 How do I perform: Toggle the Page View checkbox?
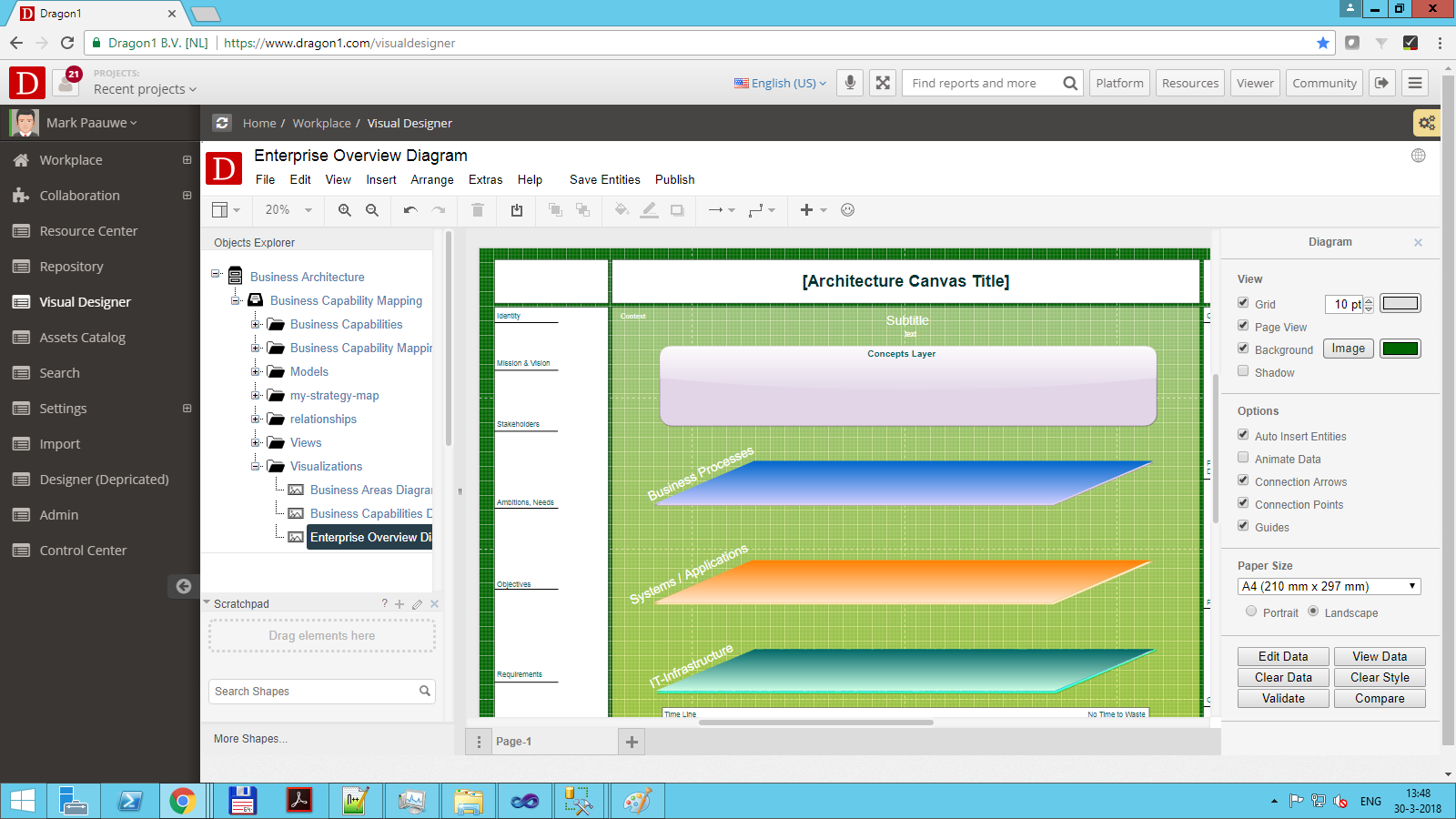pyautogui.click(x=1243, y=326)
